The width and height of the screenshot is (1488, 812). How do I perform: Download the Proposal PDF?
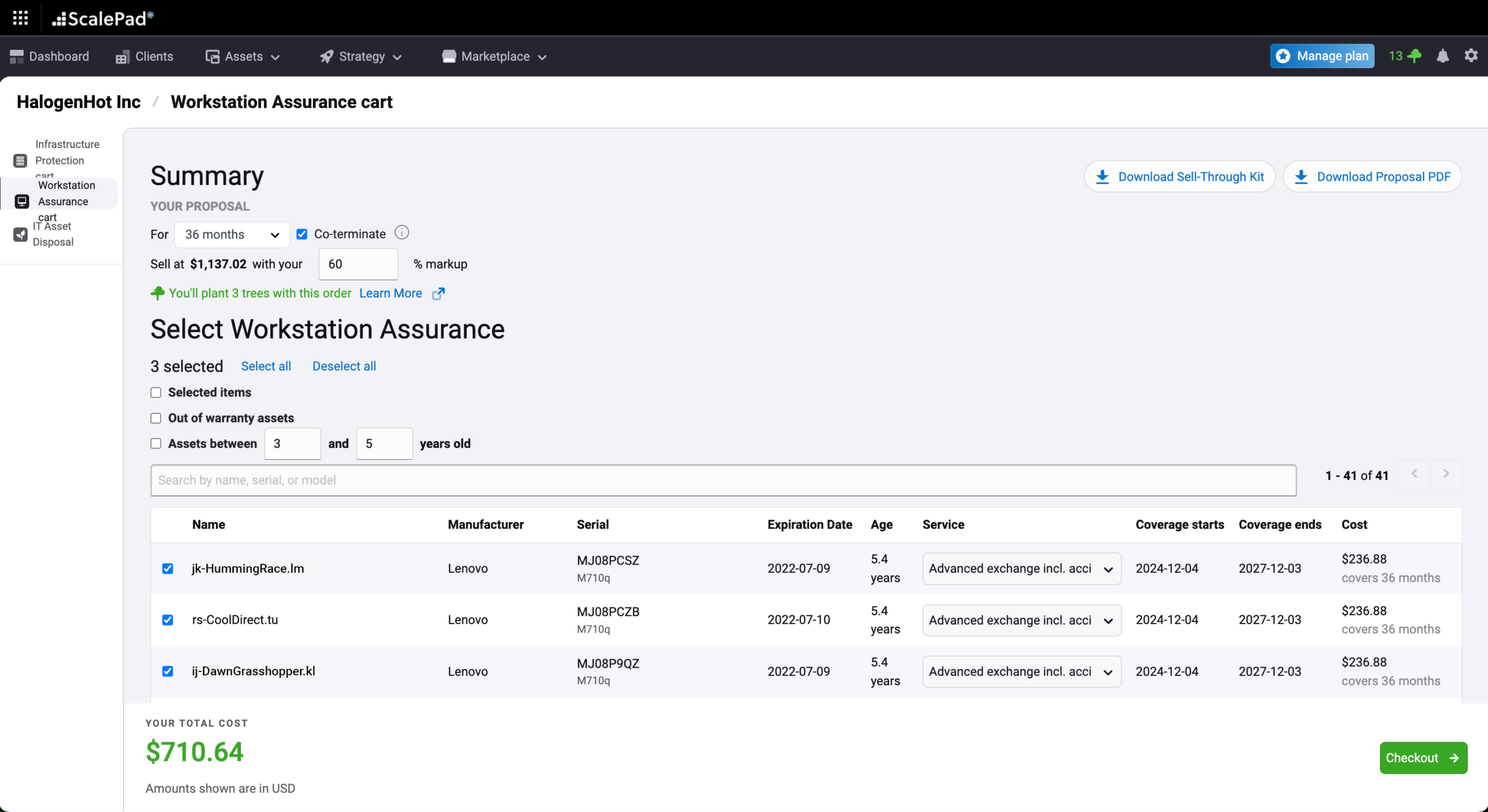1372,177
